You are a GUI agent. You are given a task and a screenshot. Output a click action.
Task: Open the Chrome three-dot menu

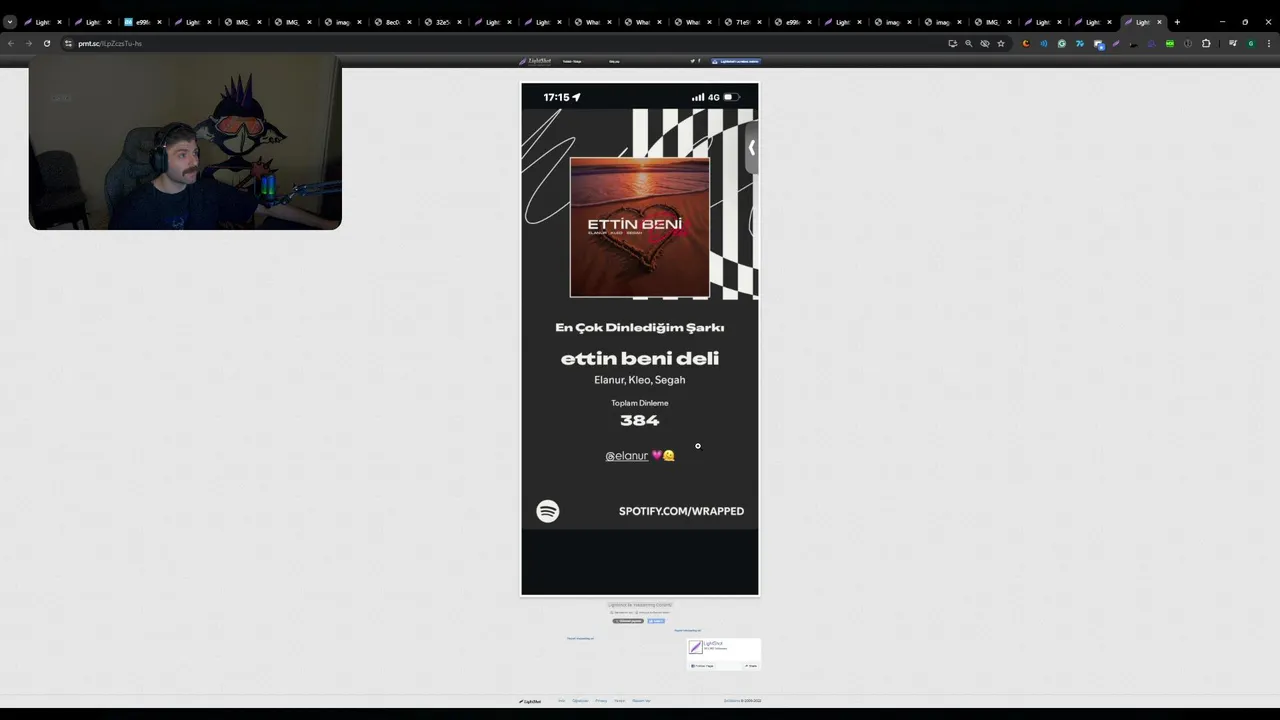(x=1269, y=43)
